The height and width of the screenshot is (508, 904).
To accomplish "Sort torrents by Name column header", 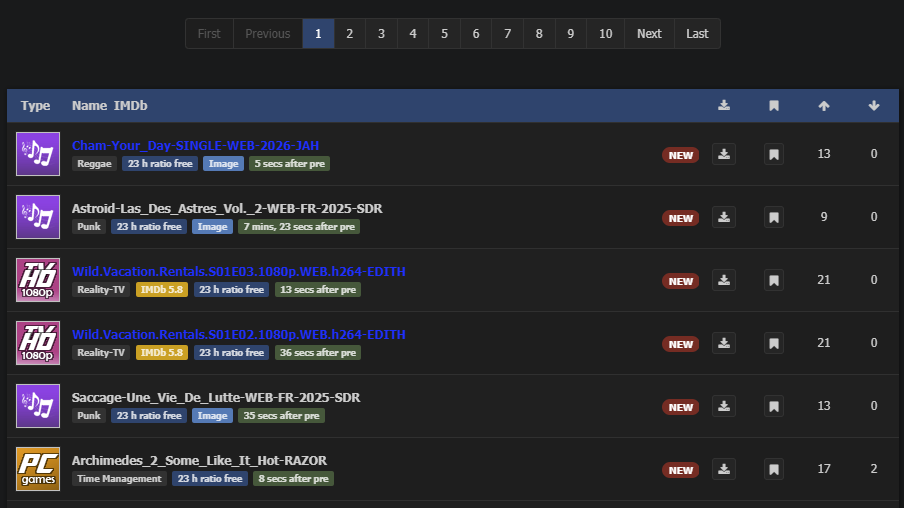I will point(89,106).
